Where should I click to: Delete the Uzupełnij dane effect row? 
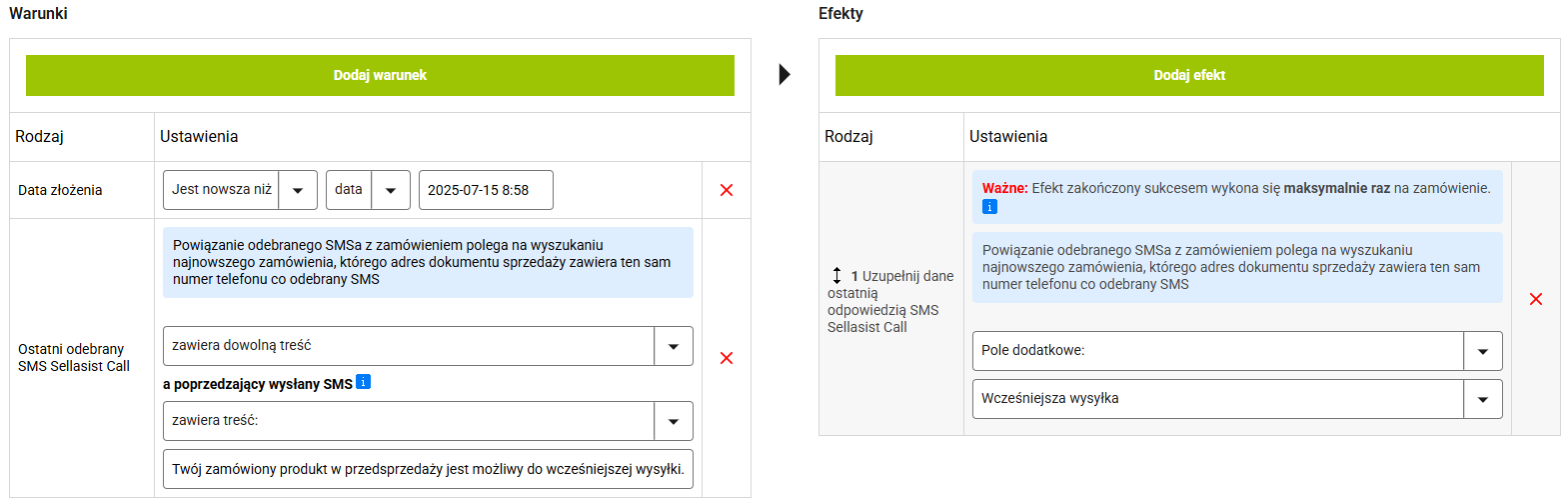(x=1536, y=299)
